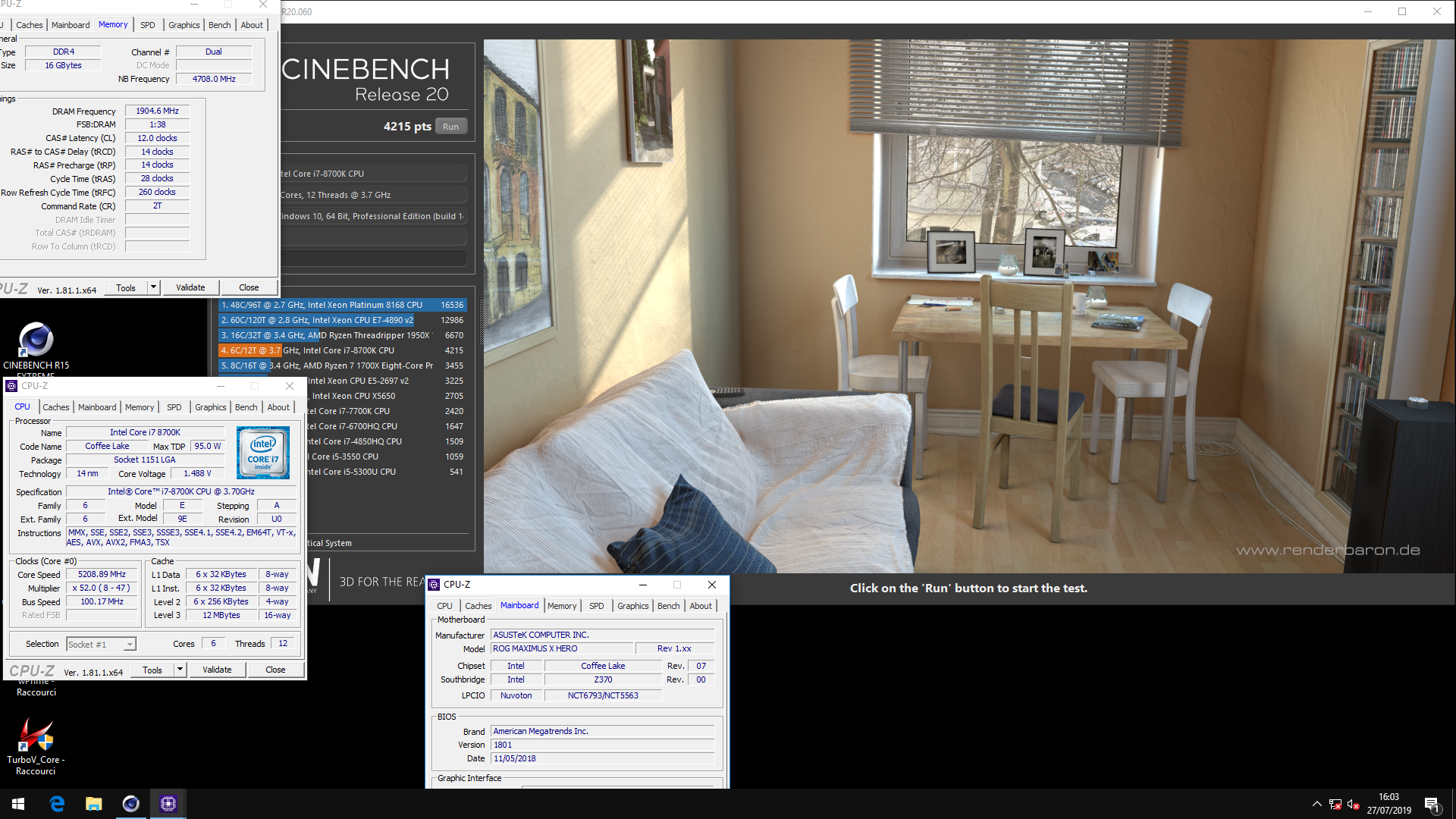Click CPU-Z title icon in Mainboard window
Viewport: 1456px width, 819px height.
click(434, 585)
